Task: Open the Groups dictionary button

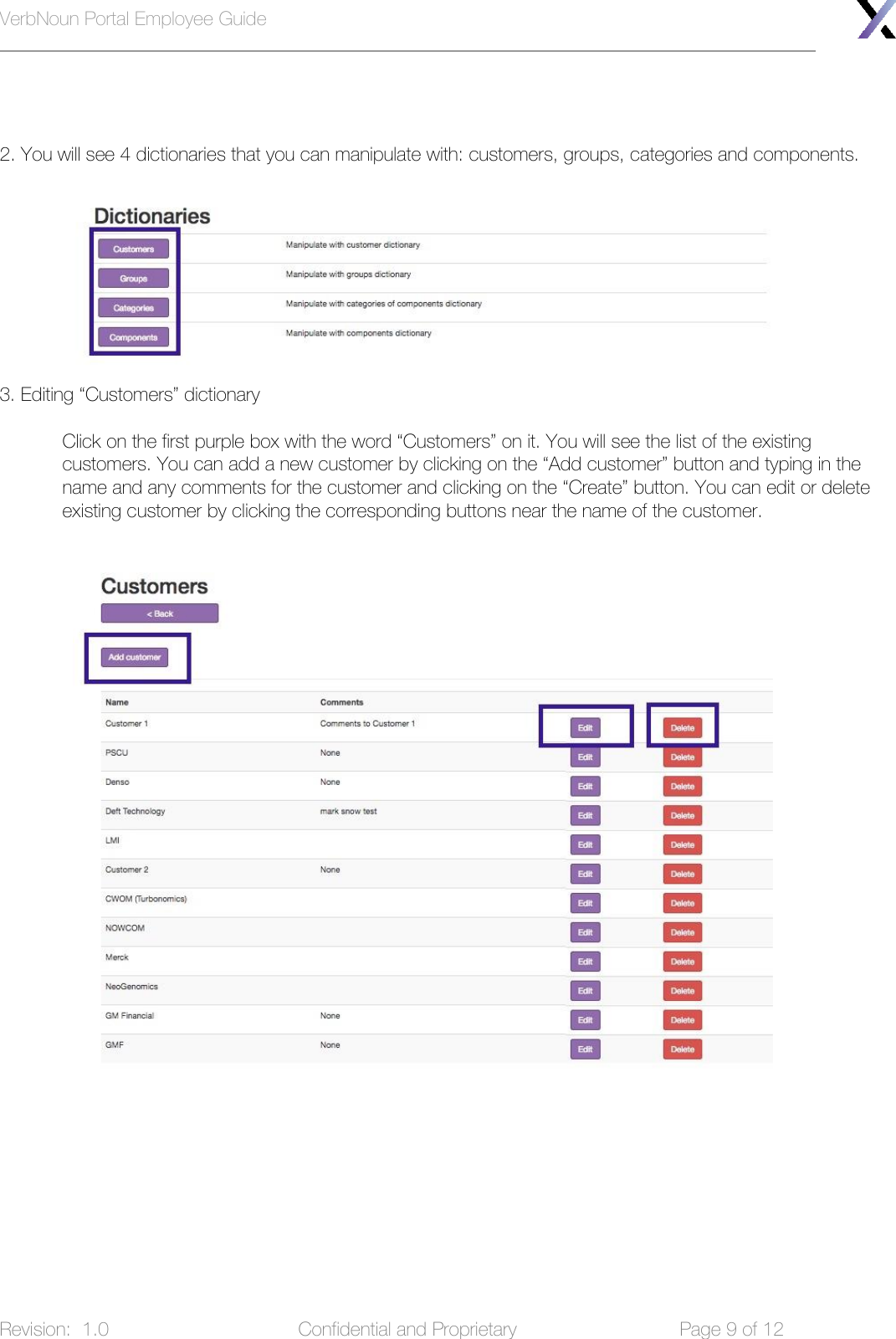Action: click(x=133, y=278)
